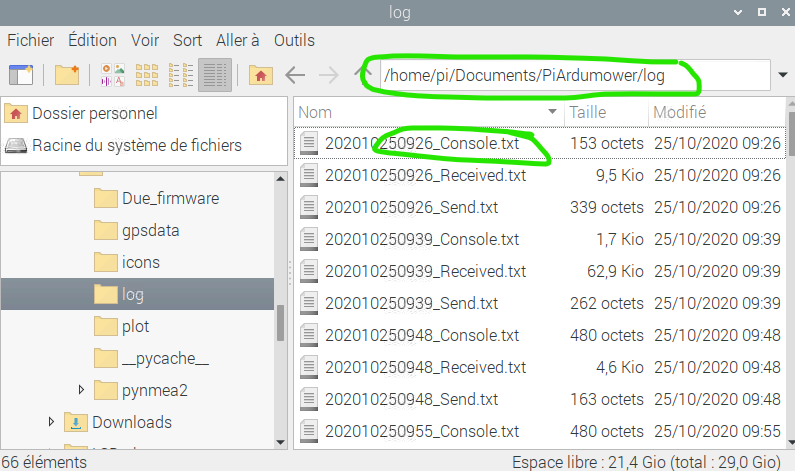Navigate forward with the right arrow
Viewport: 795px width, 471px height.
coord(329,76)
